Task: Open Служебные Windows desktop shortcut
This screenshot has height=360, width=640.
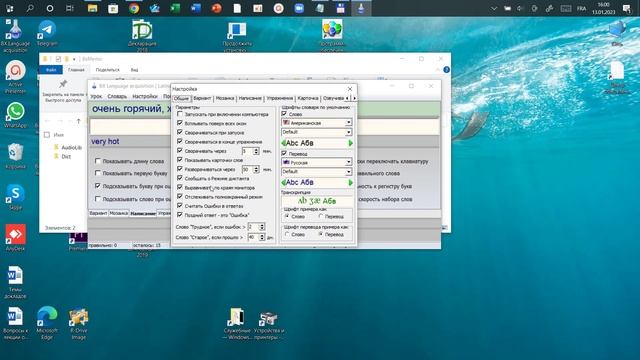Action: [x=237, y=324]
